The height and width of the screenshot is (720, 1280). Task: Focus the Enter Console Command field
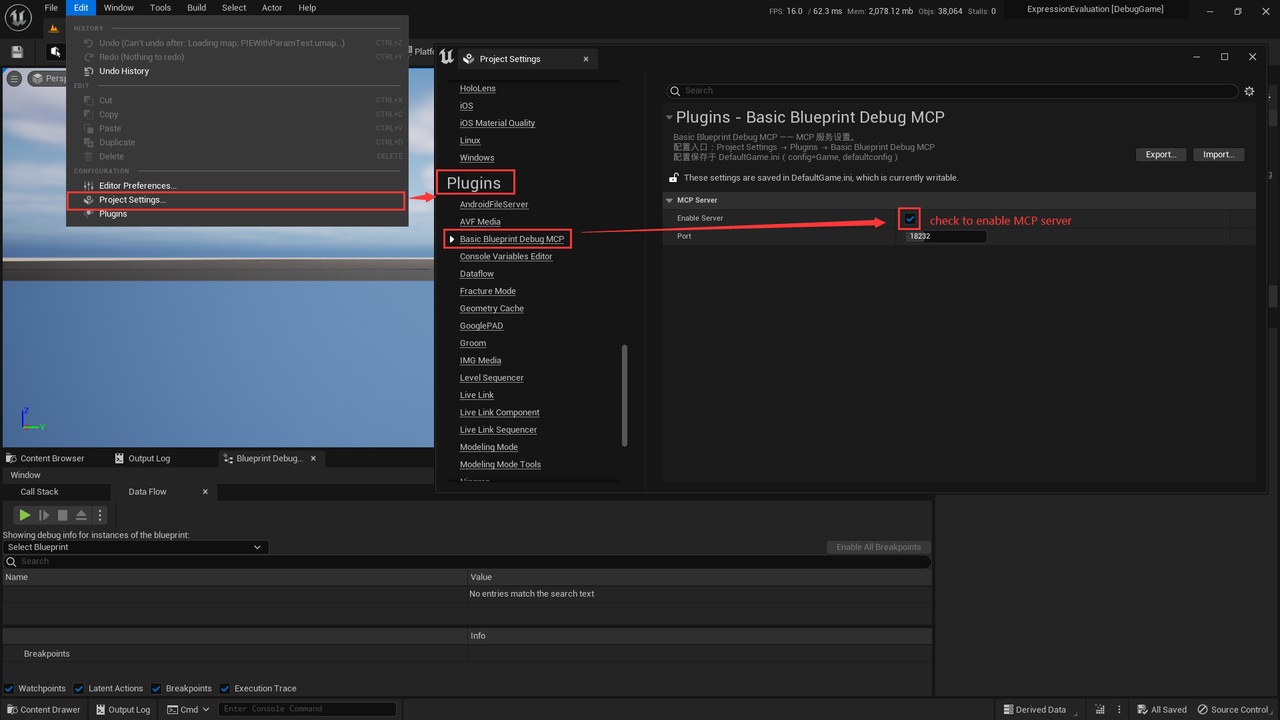pyautogui.click(x=306, y=710)
